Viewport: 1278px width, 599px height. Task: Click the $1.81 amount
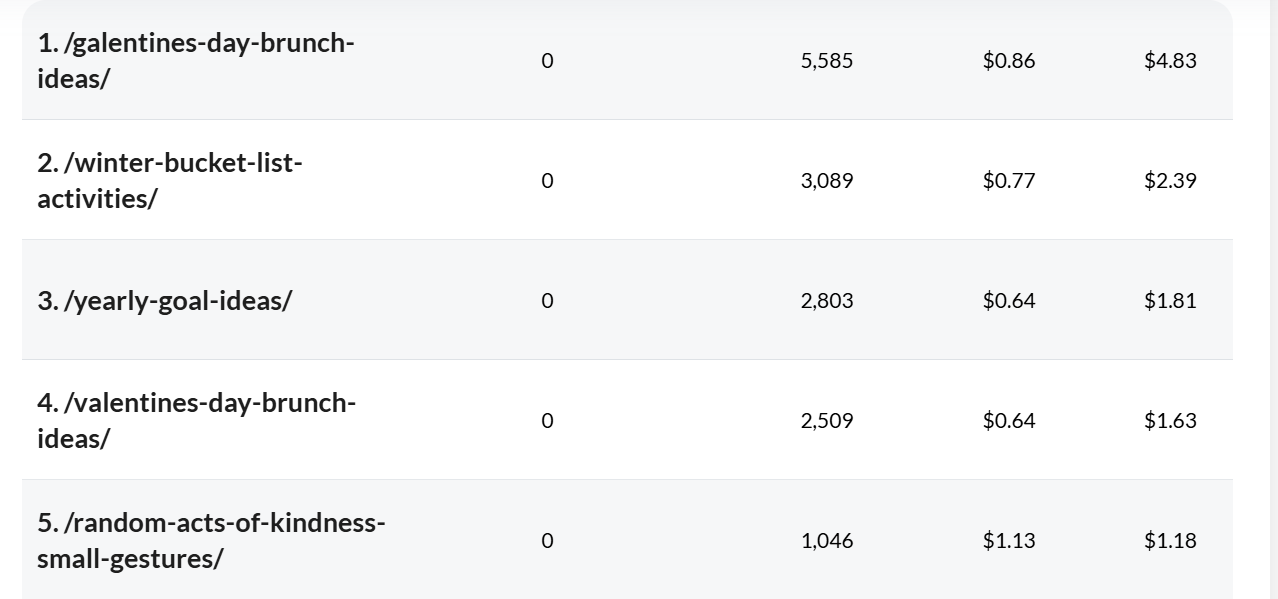[1170, 300]
